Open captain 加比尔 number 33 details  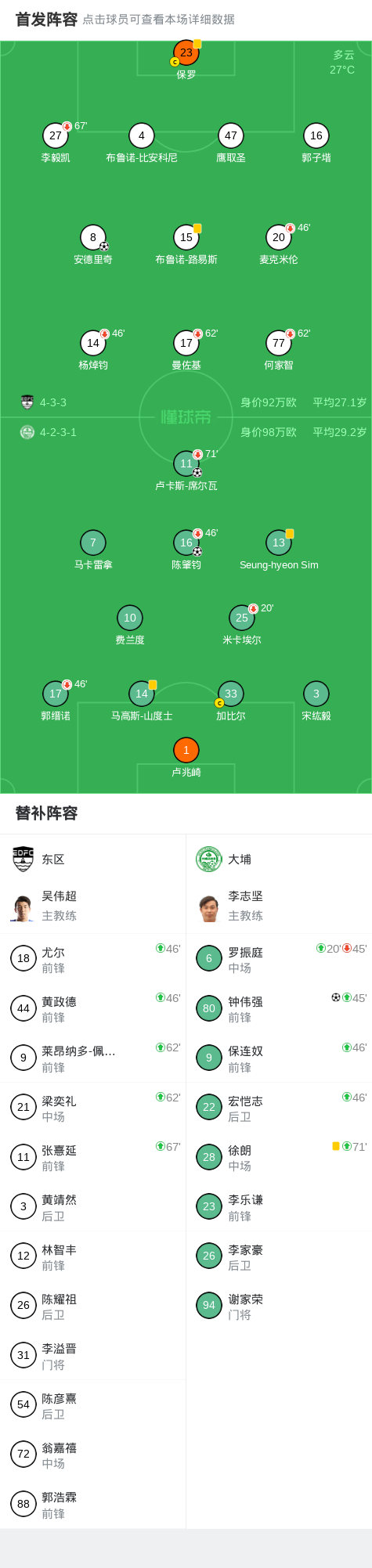(x=230, y=694)
